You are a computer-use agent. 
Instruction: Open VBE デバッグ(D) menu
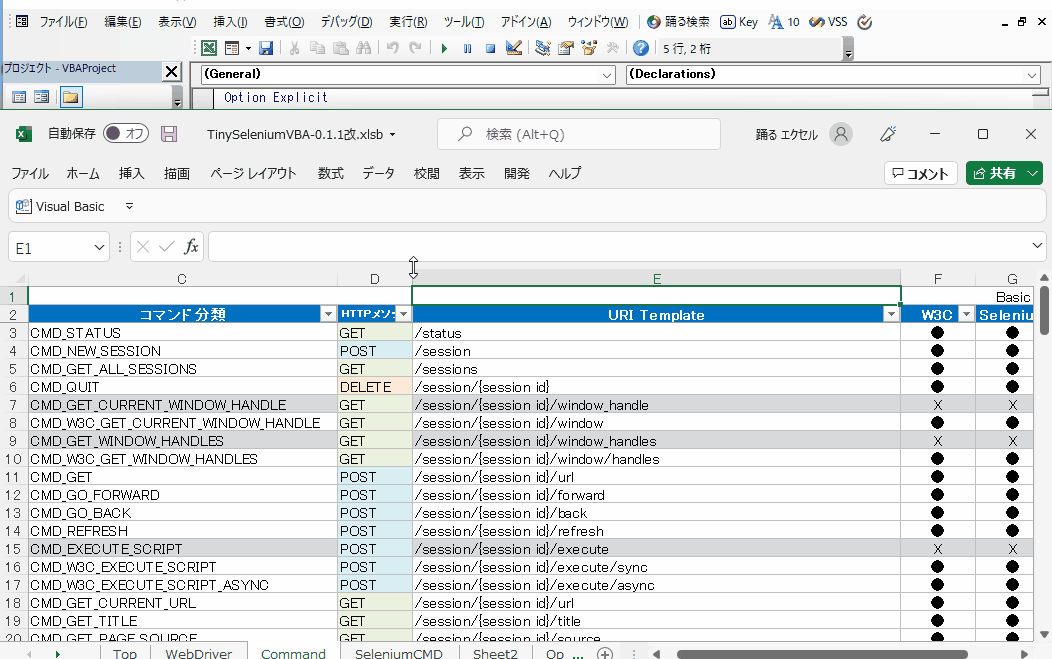(x=346, y=22)
